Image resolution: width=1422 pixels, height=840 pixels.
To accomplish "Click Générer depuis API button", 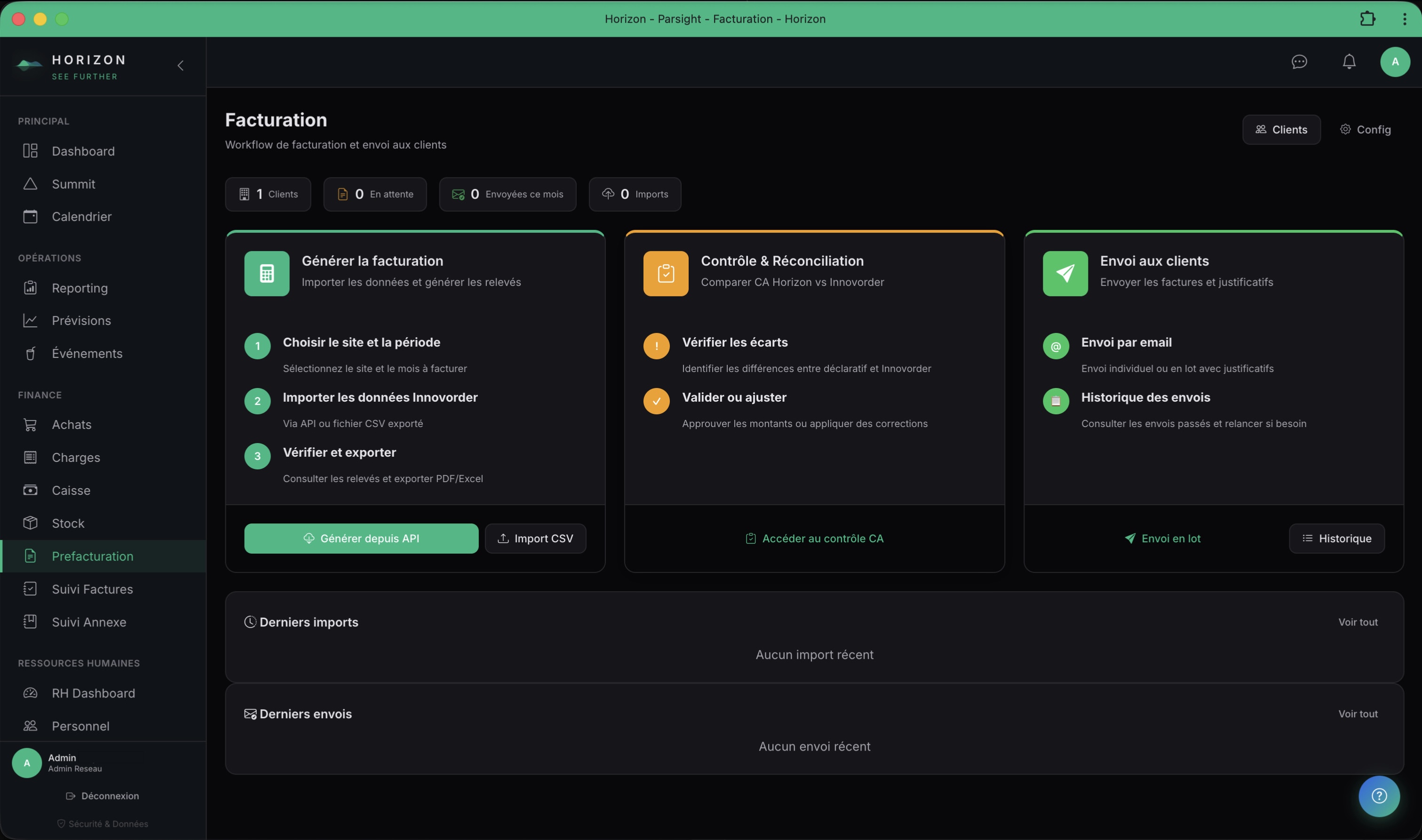I will tap(361, 539).
